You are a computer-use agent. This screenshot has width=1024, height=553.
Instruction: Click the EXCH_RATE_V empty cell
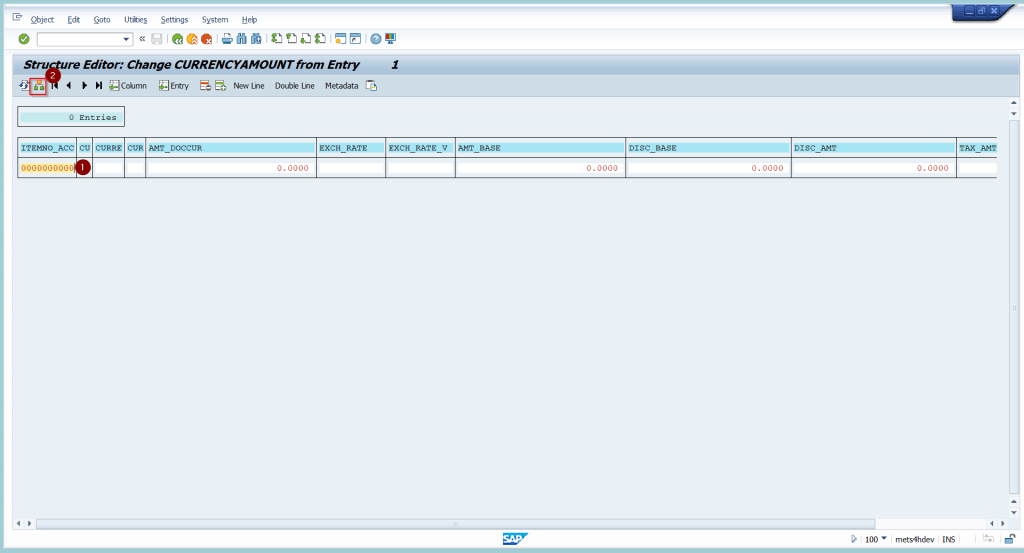point(420,168)
